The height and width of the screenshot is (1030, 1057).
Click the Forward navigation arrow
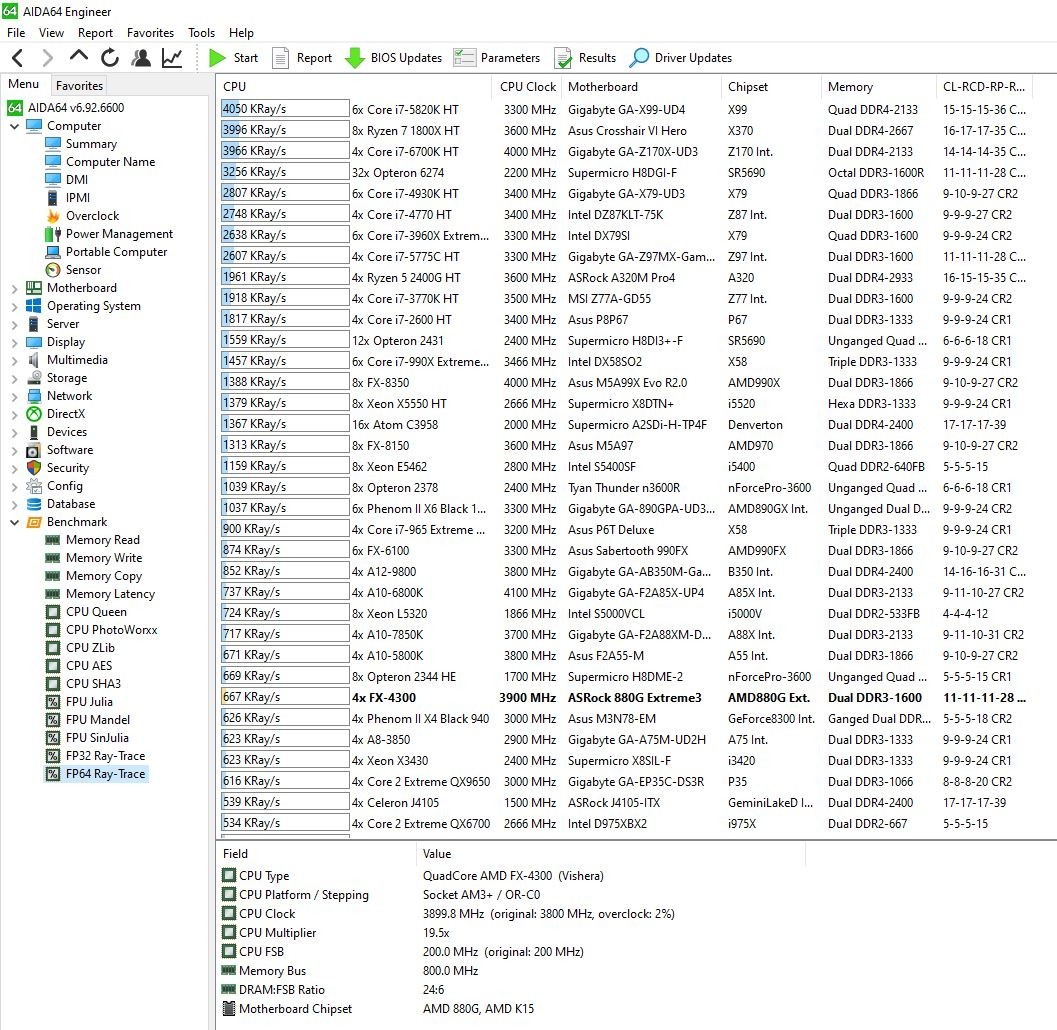pos(47,58)
